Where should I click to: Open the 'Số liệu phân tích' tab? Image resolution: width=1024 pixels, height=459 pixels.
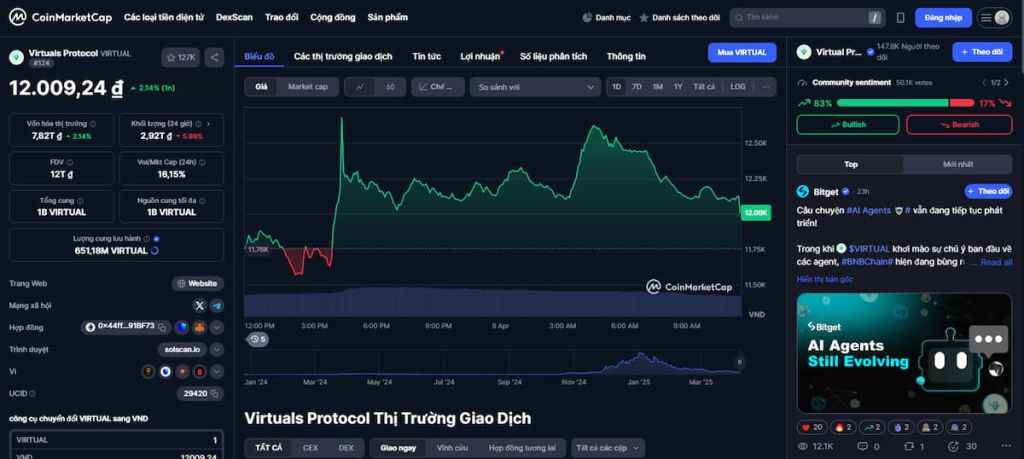(553, 56)
